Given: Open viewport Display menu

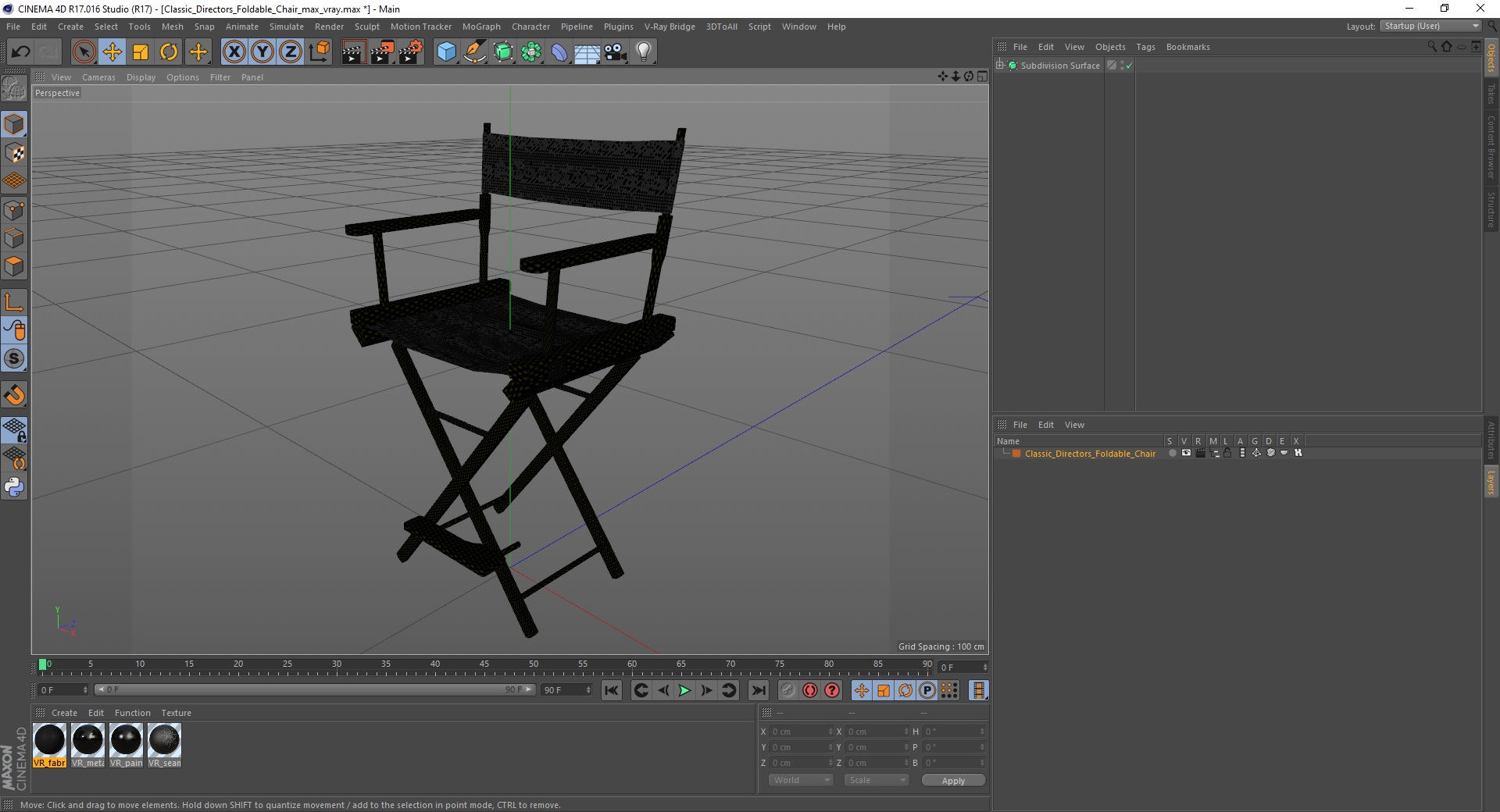Looking at the screenshot, I should [x=141, y=77].
